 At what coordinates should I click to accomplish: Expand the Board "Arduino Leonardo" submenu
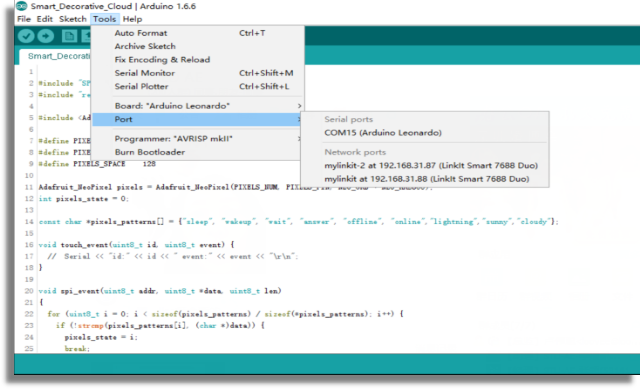tap(198, 106)
